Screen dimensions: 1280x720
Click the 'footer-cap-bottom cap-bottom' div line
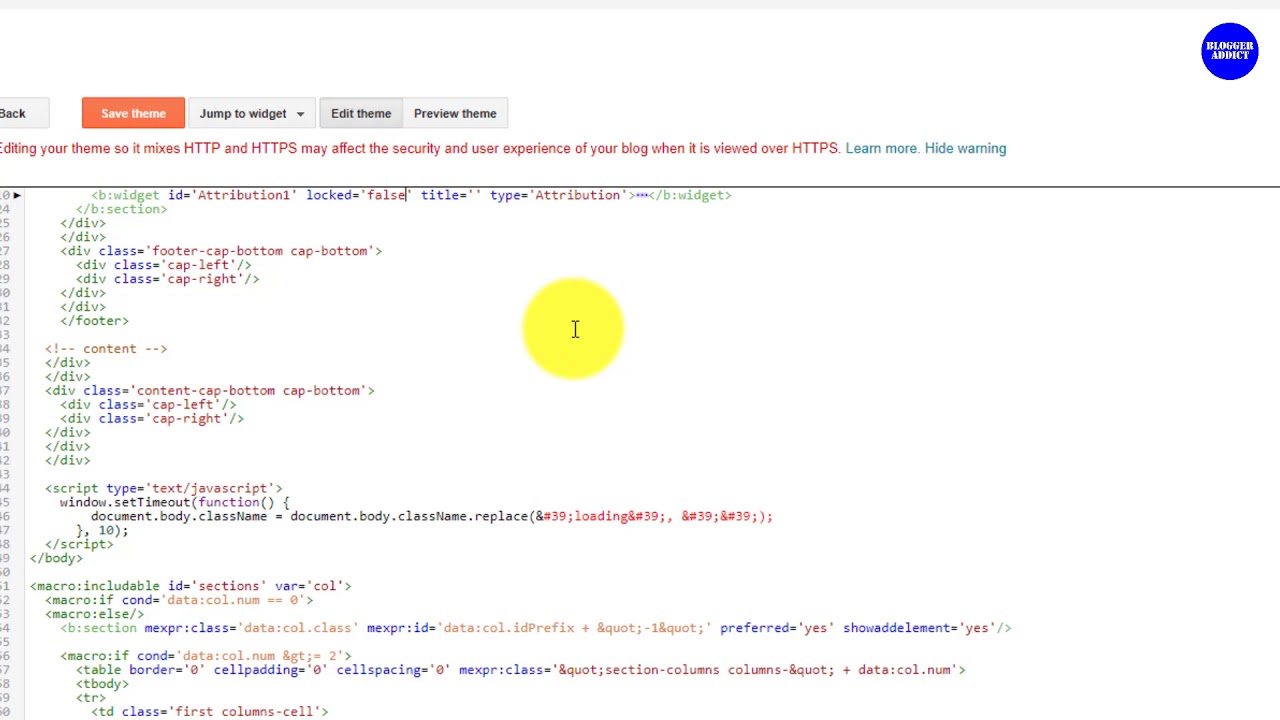(221, 251)
